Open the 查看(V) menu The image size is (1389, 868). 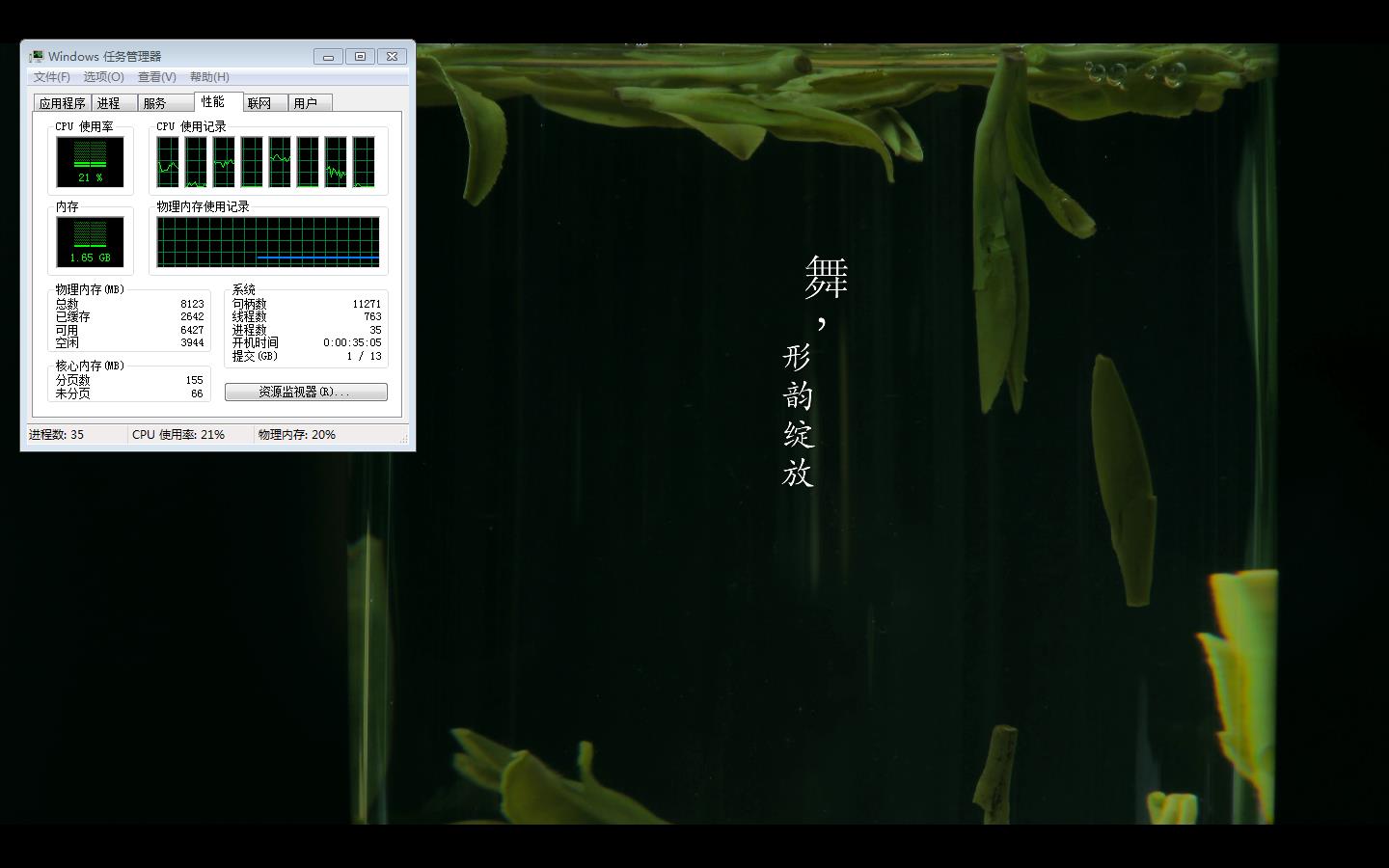coord(156,77)
